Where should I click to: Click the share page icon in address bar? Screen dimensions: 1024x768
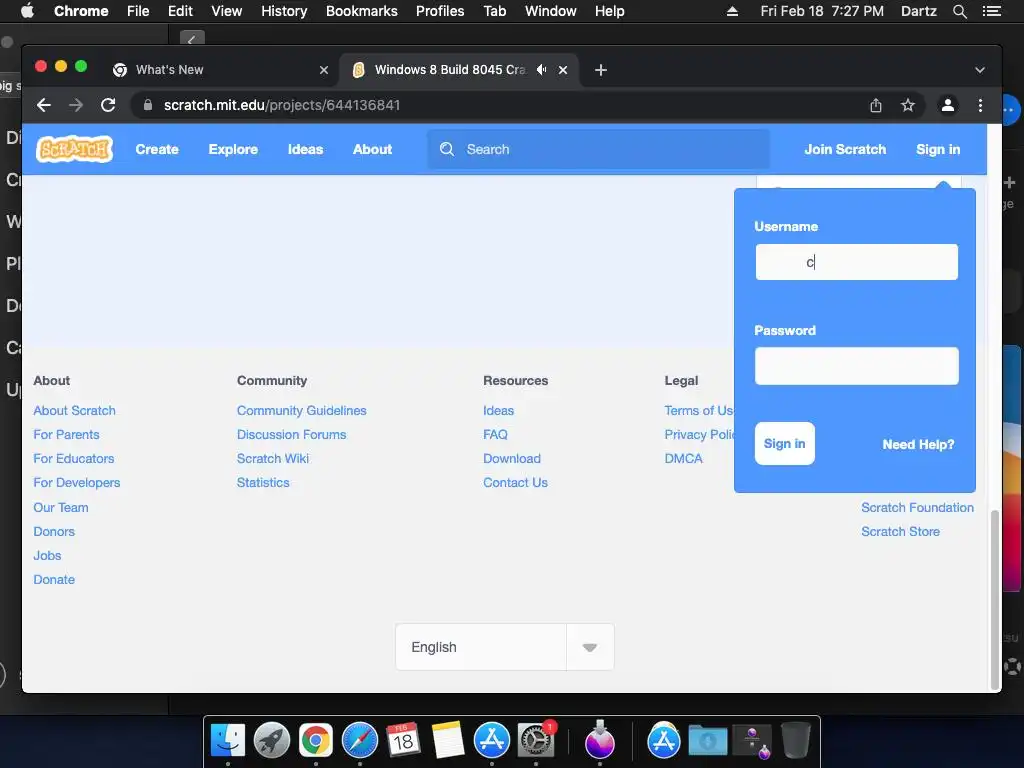tap(876, 105)
